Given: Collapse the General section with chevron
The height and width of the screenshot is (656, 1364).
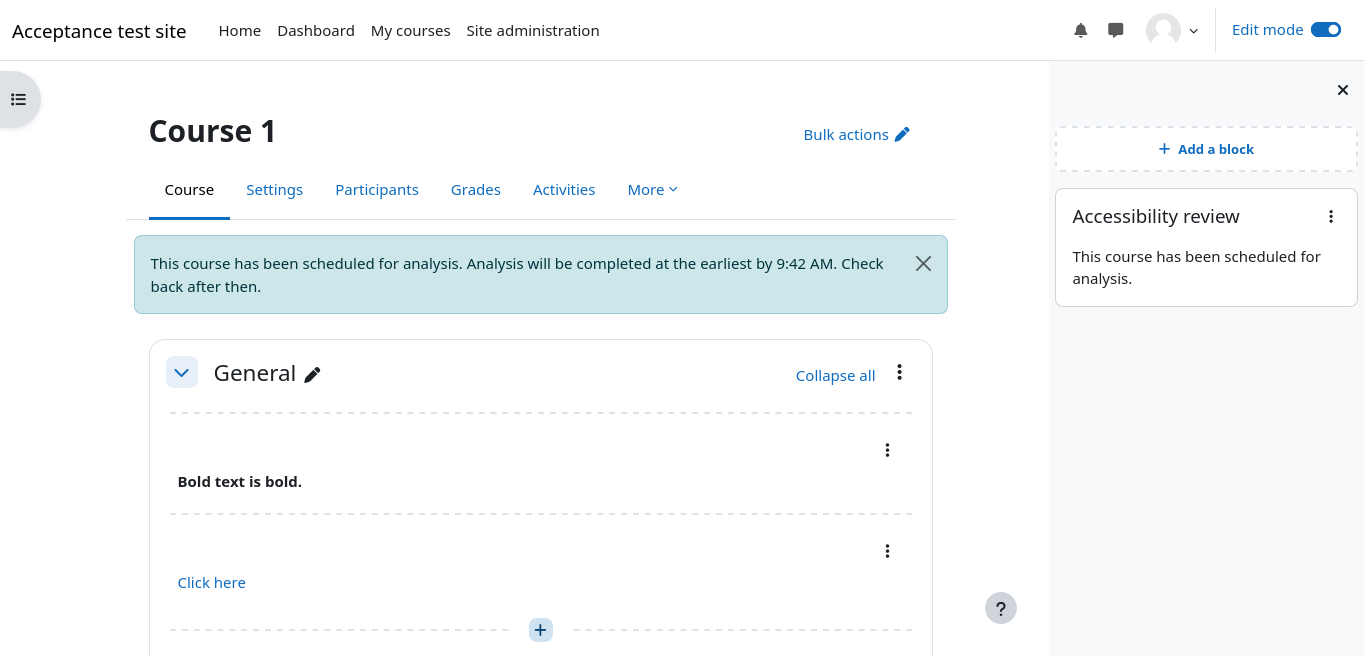Looking at the screenshot, I should coord(181,373).
